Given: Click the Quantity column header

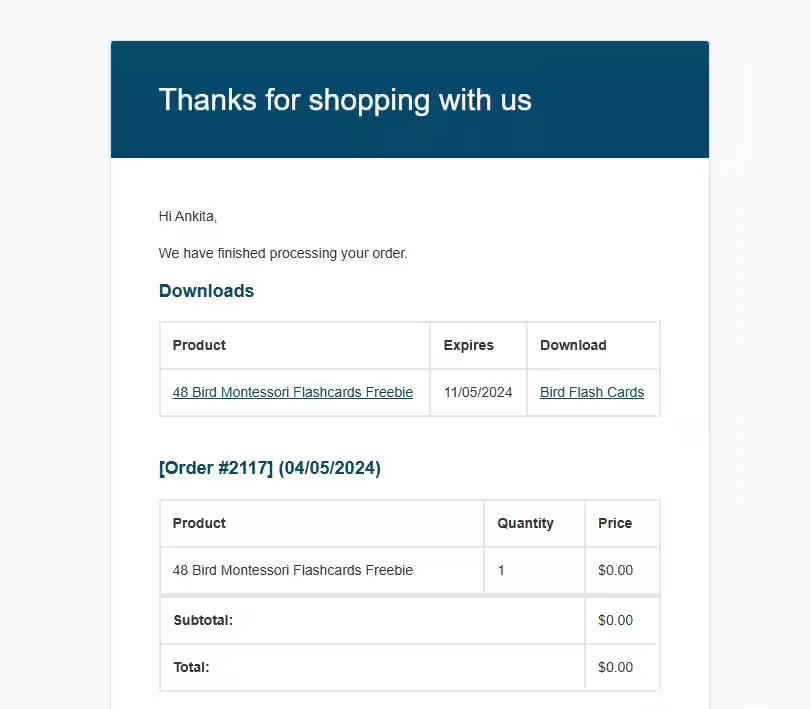Looking at the screenshot, I should point(525,523).
